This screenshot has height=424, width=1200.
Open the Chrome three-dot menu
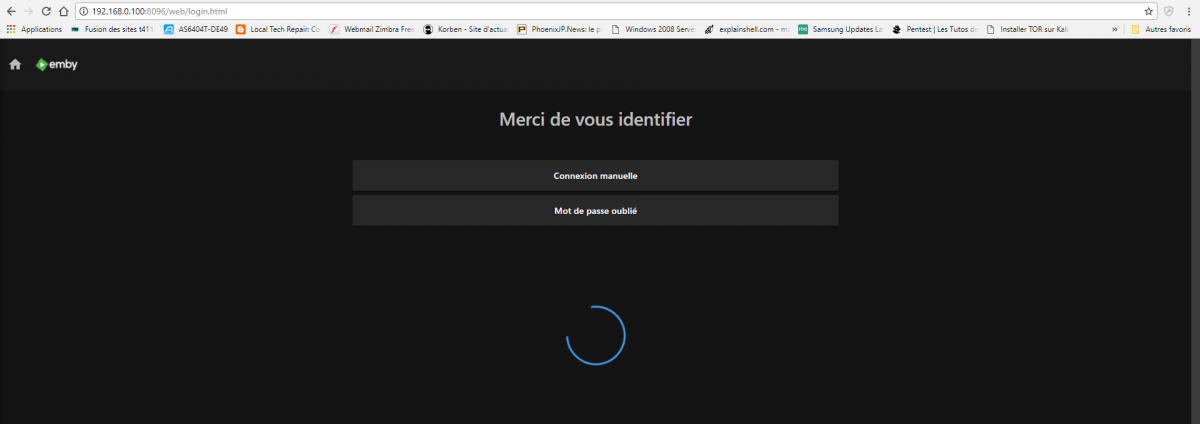[1189, 11]
